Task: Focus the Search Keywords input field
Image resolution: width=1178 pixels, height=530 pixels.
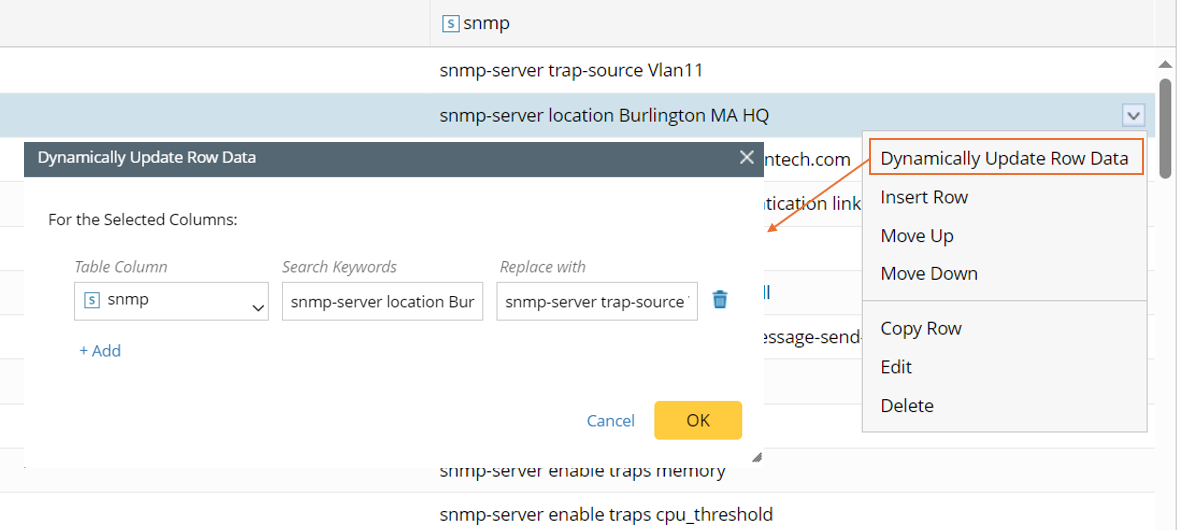Action: point(383,302)
